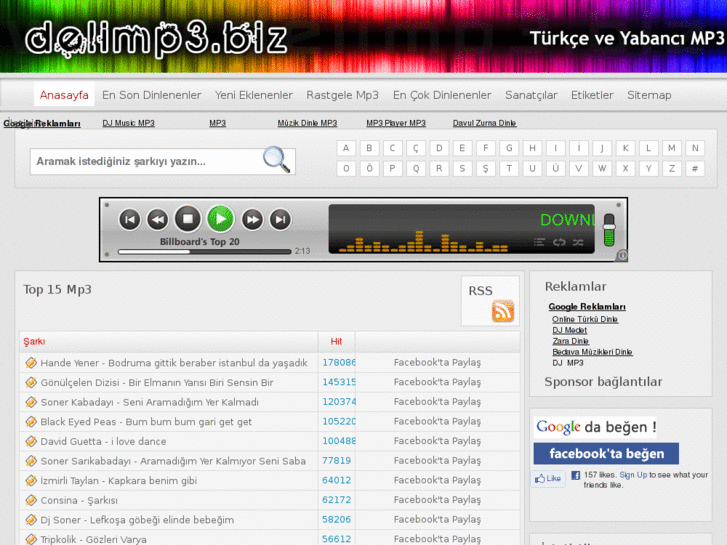Open the orange RSS feed icon
This screenshot has height=545, width=727.
point(503,310)
